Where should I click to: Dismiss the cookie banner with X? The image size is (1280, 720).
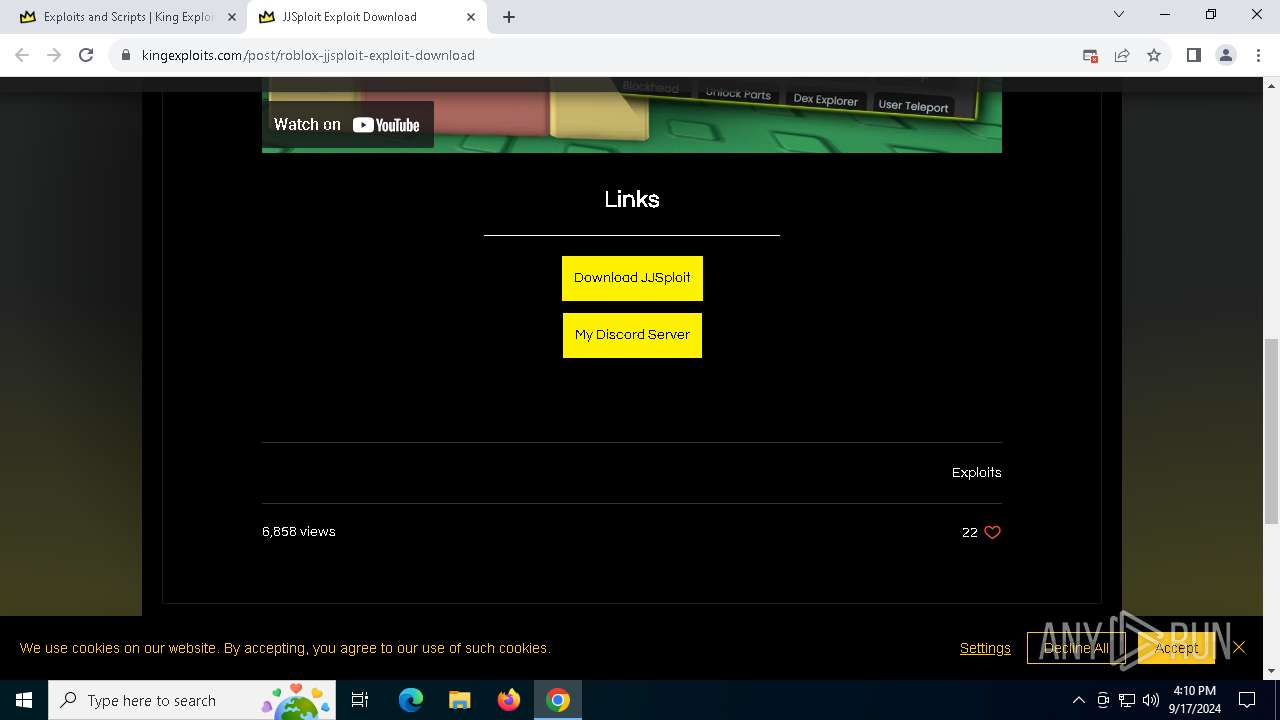(x=1239, y=647)
